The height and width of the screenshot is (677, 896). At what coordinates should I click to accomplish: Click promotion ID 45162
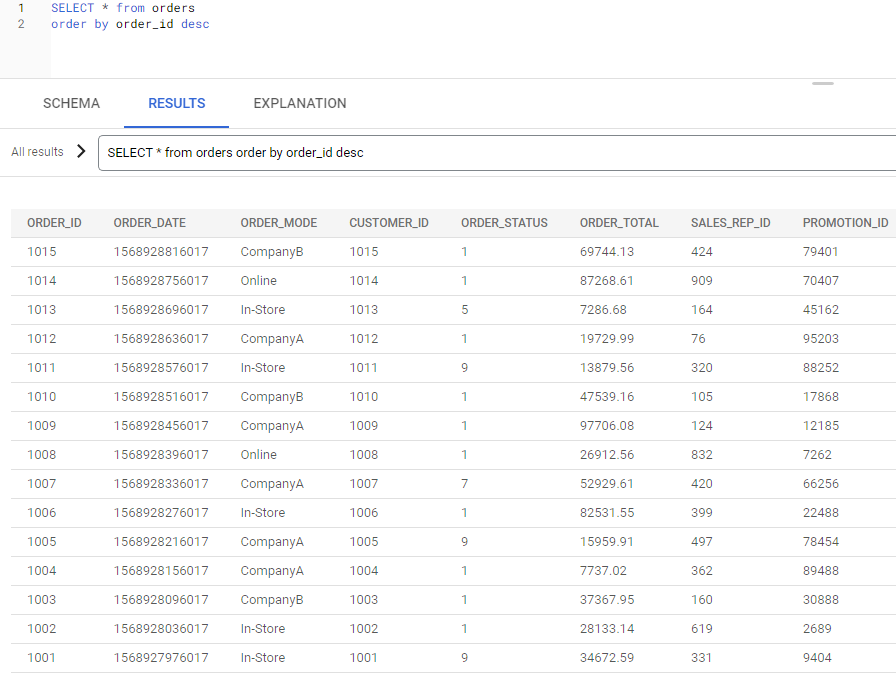(821, 310)
